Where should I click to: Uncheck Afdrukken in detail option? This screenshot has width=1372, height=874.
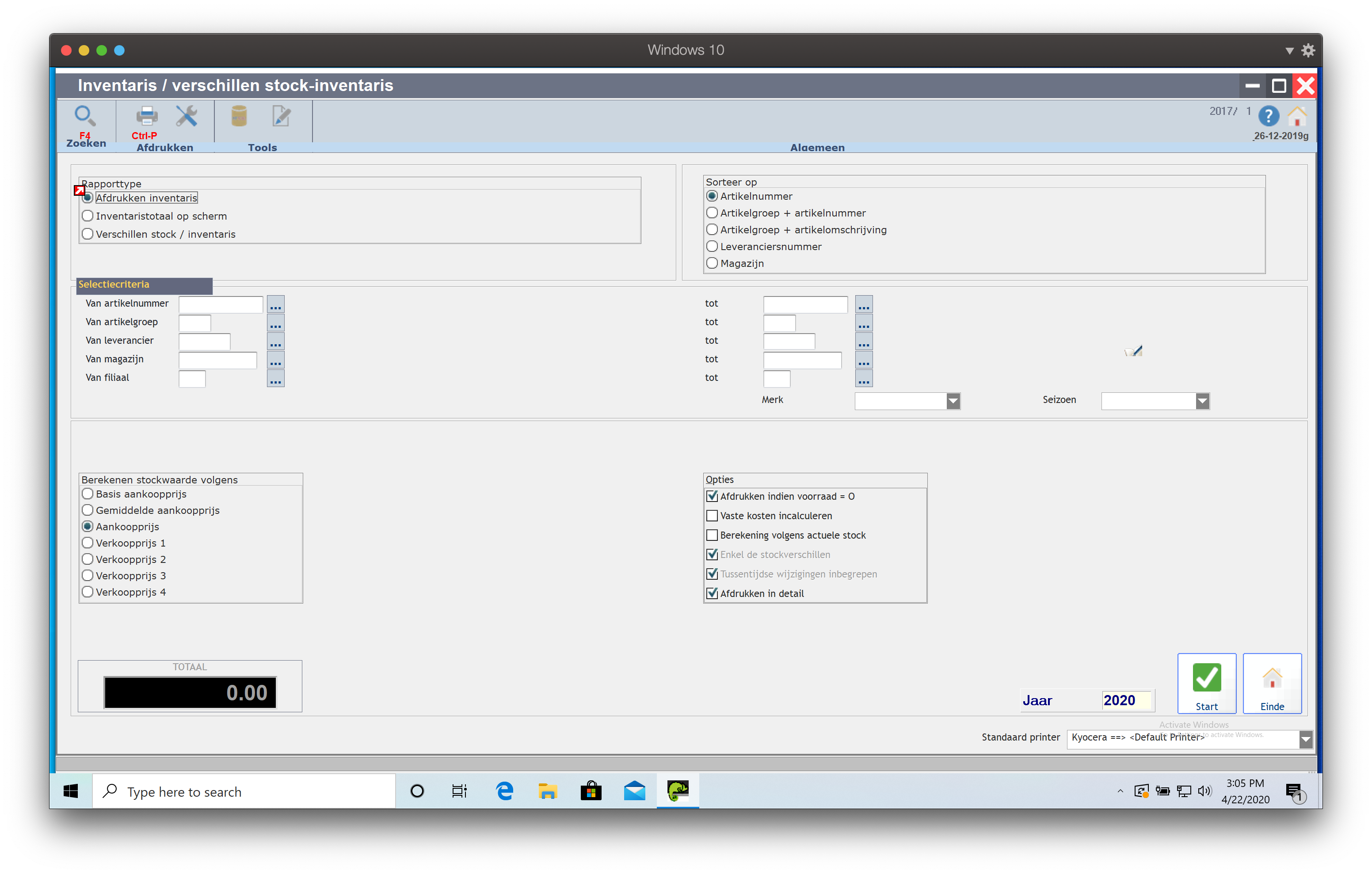[x=712, y=593]
